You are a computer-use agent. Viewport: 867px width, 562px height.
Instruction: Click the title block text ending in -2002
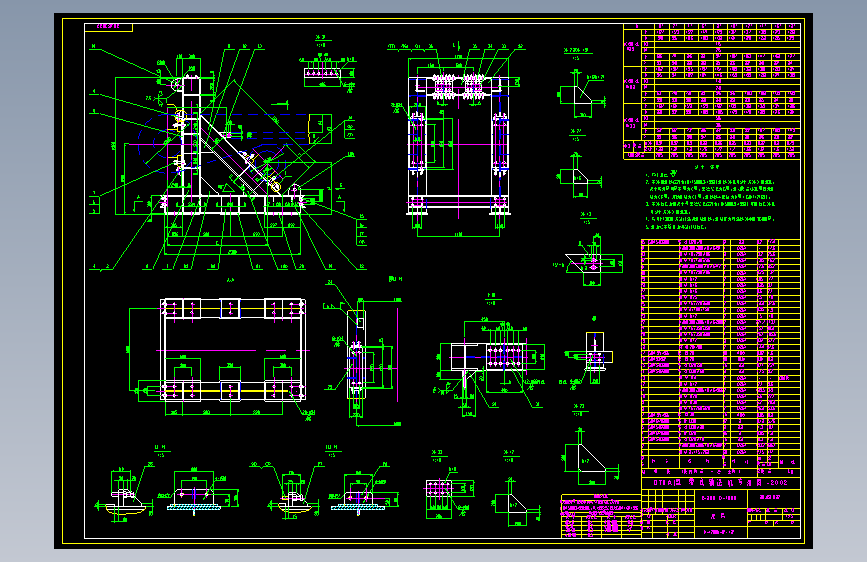720,482
